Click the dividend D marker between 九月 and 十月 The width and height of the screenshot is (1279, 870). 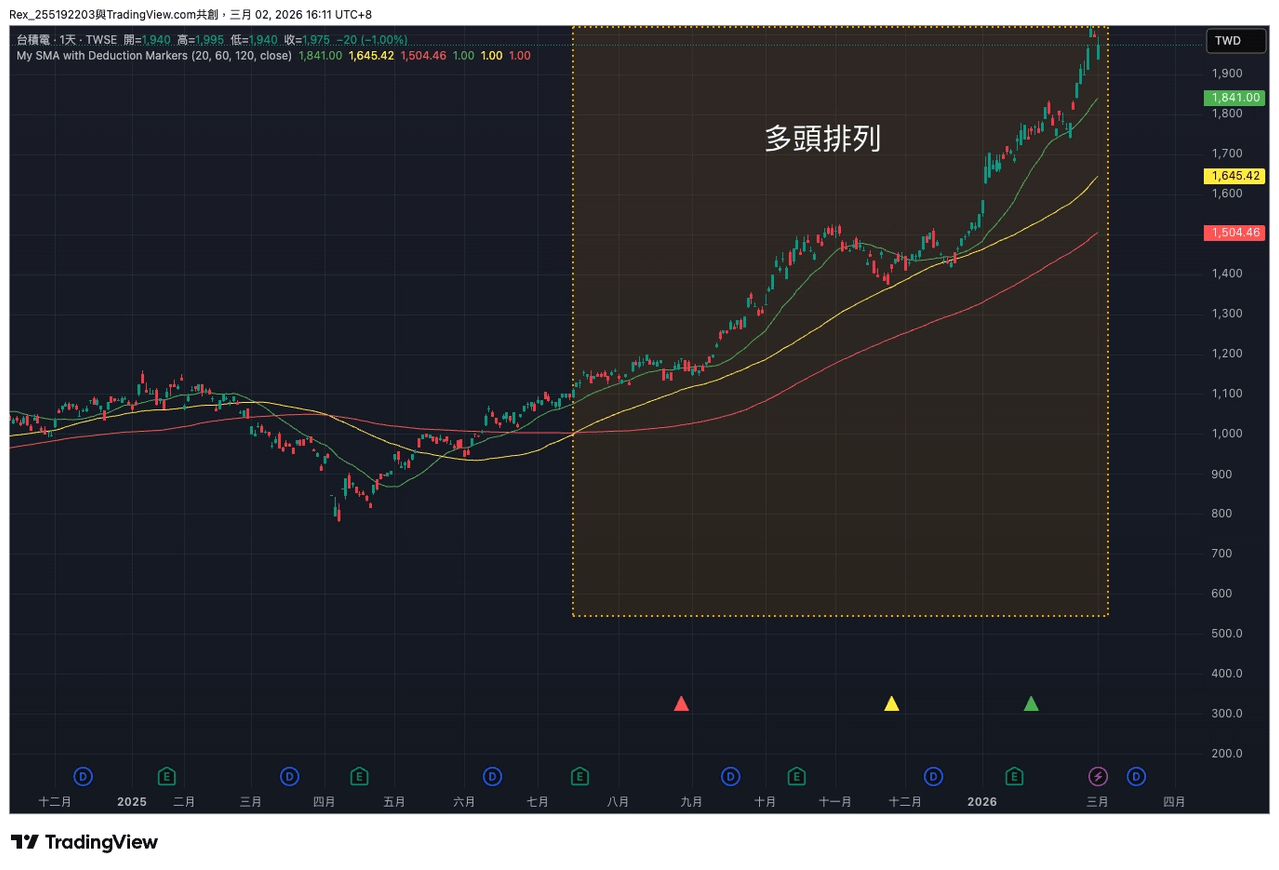[x=731, y=776]
